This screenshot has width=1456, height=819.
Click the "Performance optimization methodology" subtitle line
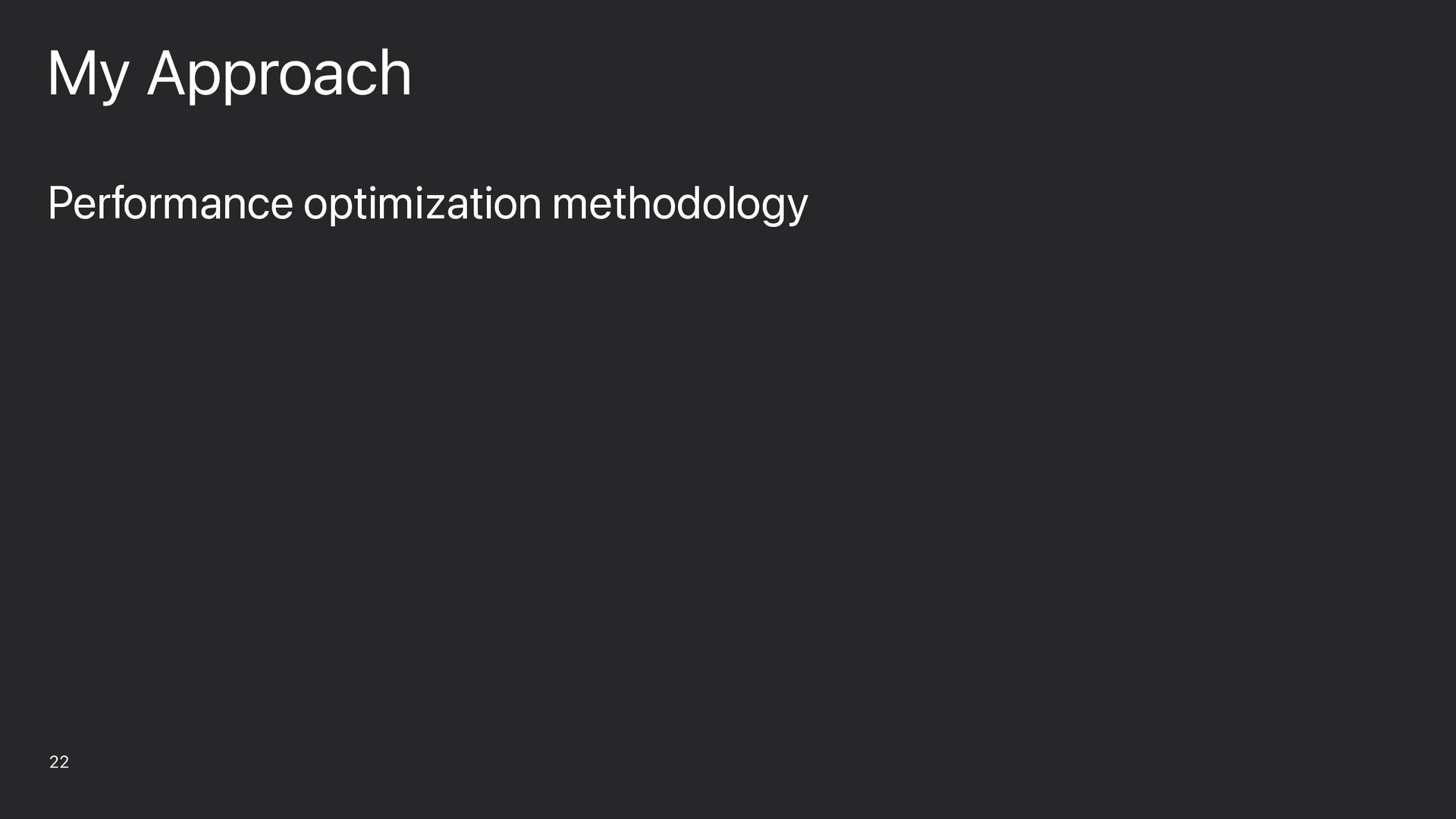(428, 204)
